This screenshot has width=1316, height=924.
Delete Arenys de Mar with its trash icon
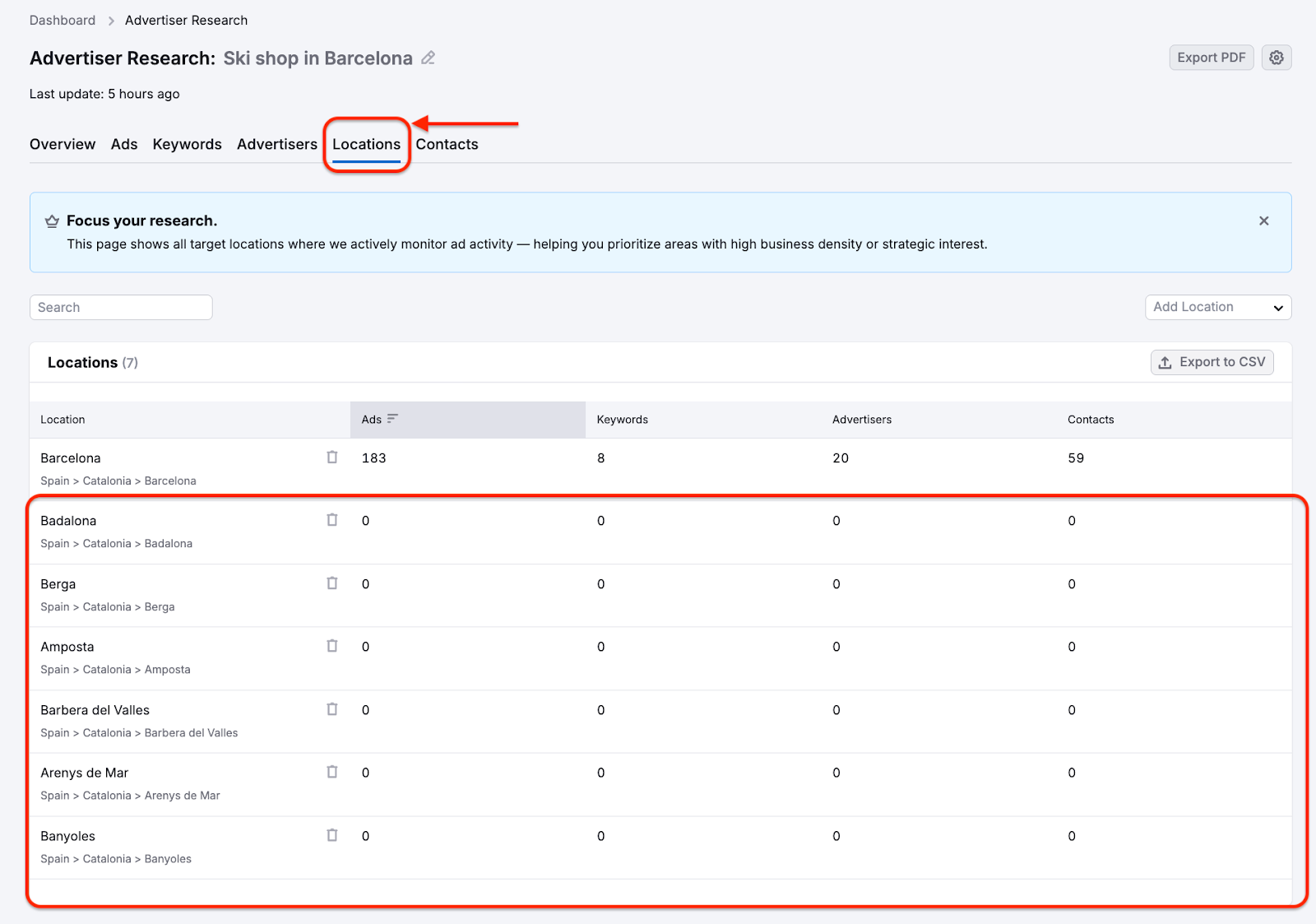pos(332,772)
